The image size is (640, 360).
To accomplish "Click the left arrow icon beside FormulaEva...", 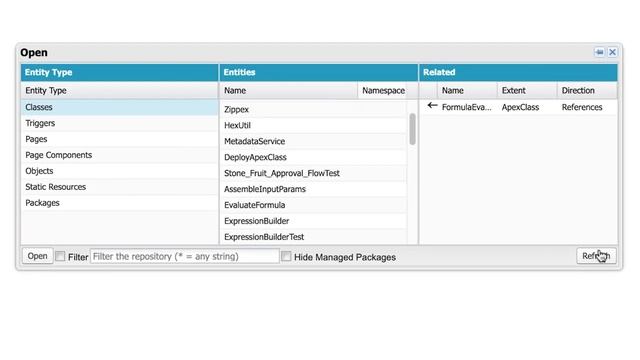I will pyautogui.click(x=432, y=106).
